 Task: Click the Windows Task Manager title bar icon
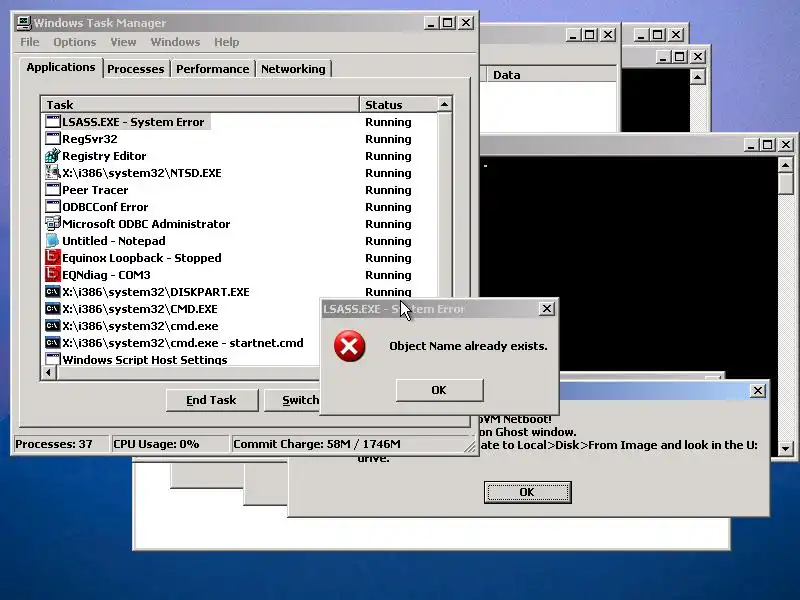click(24, 23)
